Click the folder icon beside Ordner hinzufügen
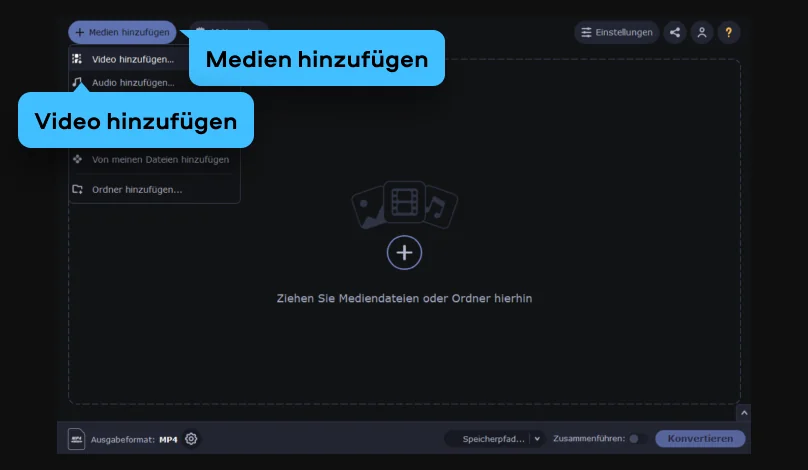Image resolution: width=808 pixels, height=470 pixels. point(77,189)
